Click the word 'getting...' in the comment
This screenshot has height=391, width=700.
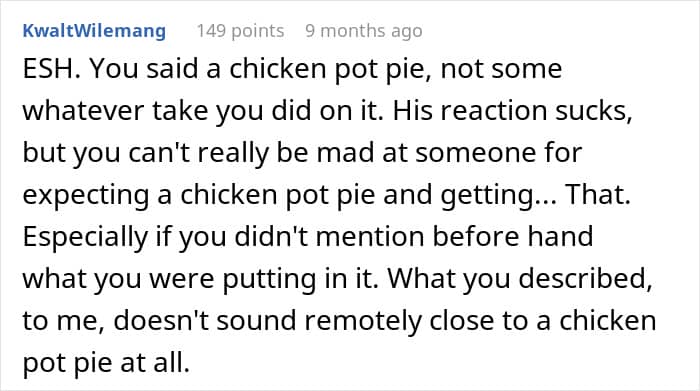pyautogui.click(x=498, y=195)
